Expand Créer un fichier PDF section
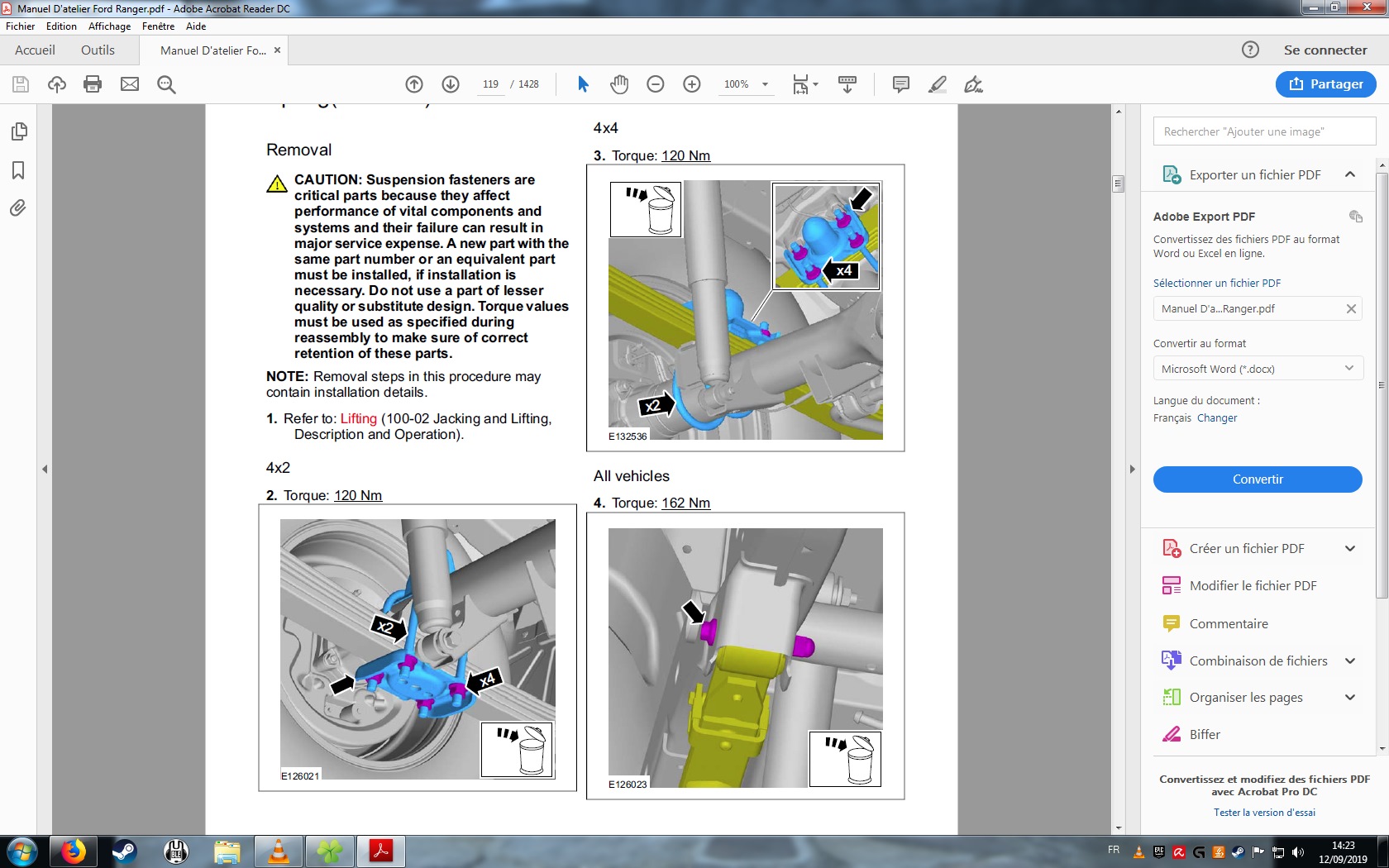The height and width of the screenshot is (868, 1389). 1350,548
